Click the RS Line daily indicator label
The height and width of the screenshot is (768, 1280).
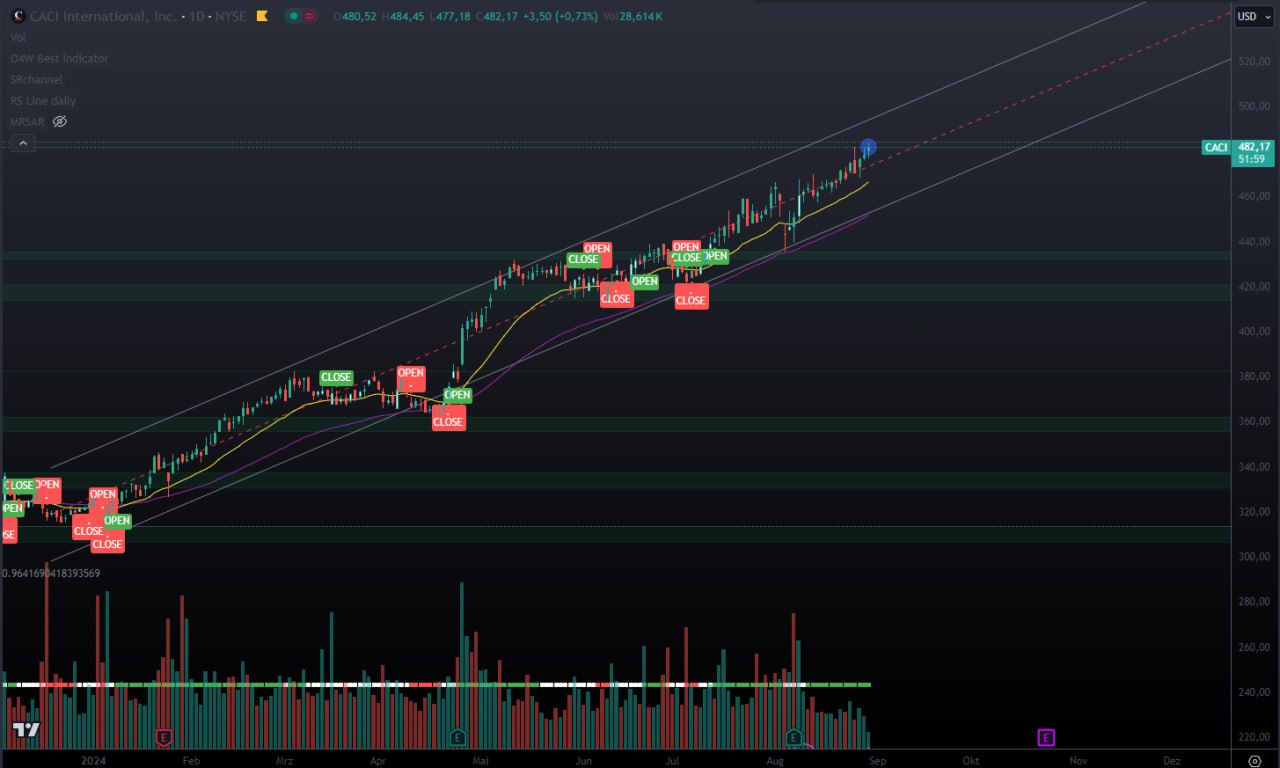[43, 101]
